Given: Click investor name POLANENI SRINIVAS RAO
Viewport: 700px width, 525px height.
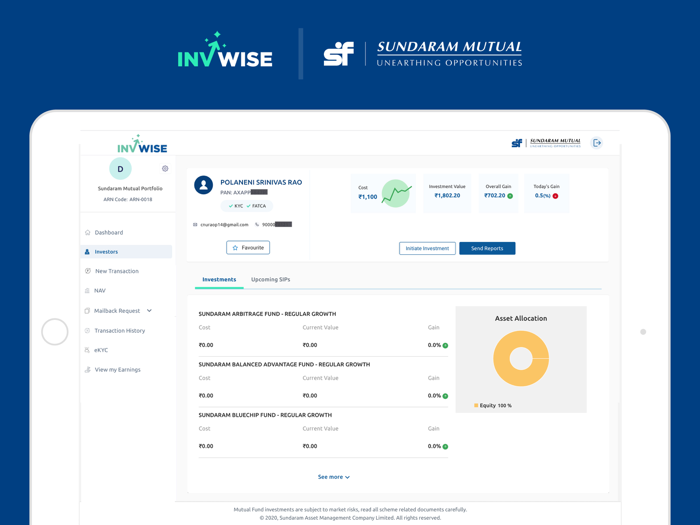Looking at the screenshot, I should 261,182.
